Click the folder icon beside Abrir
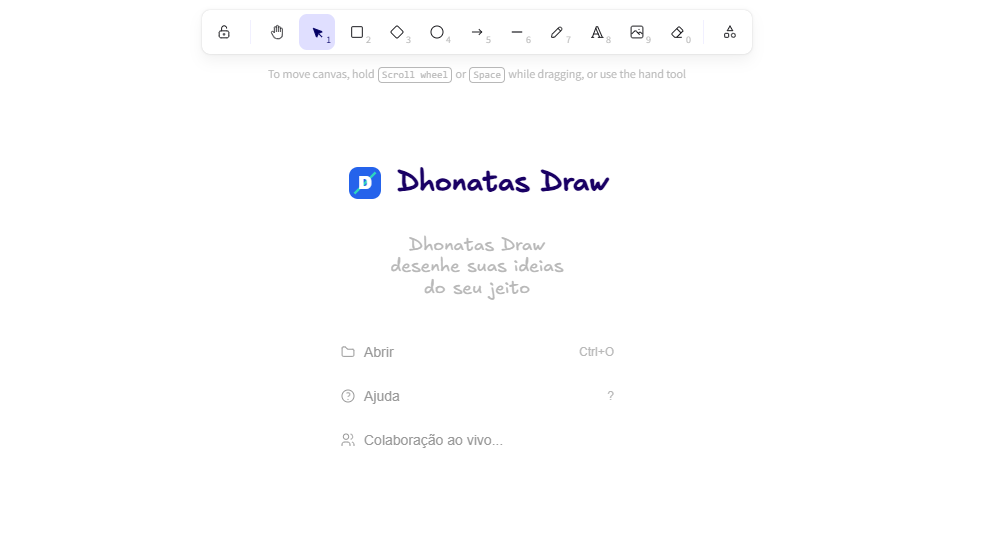This screenshot has width=984, height=546. (348, 352)
